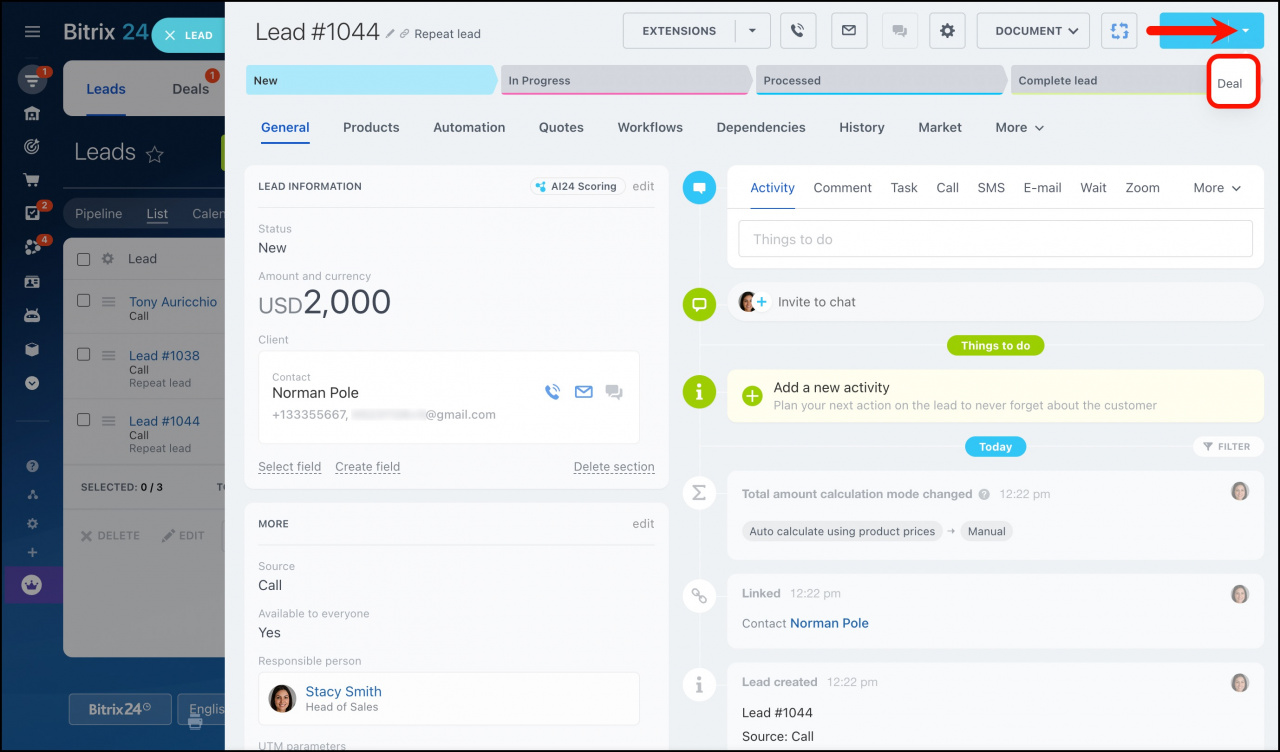Select Deal from the dropdown menu
This screenshot has height=752, width=1280.
tap(1230, 83)
